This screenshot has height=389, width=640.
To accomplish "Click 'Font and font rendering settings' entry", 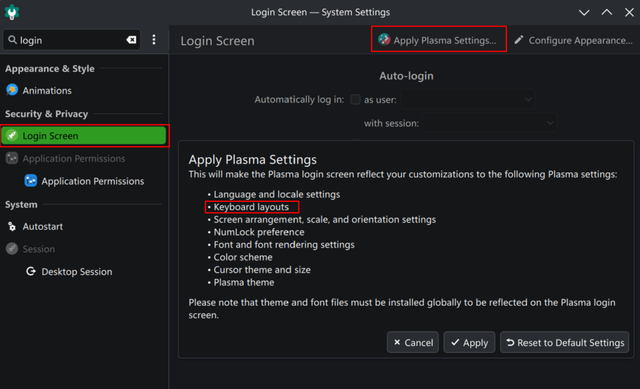I will tap(284, 245).
